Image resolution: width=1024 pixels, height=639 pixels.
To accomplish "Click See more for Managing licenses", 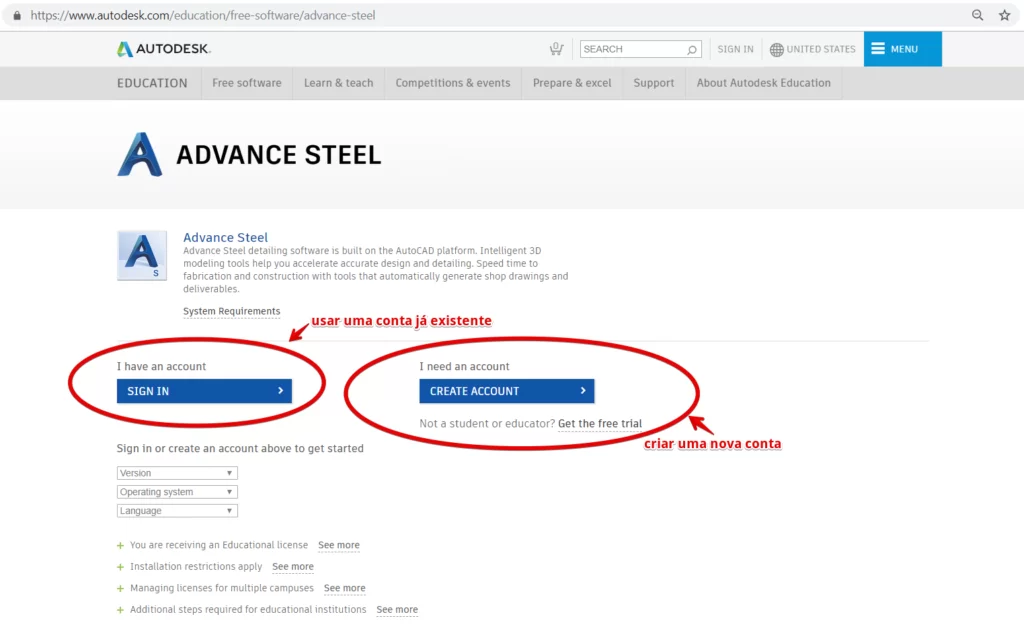I will click(x=345, y=588).
